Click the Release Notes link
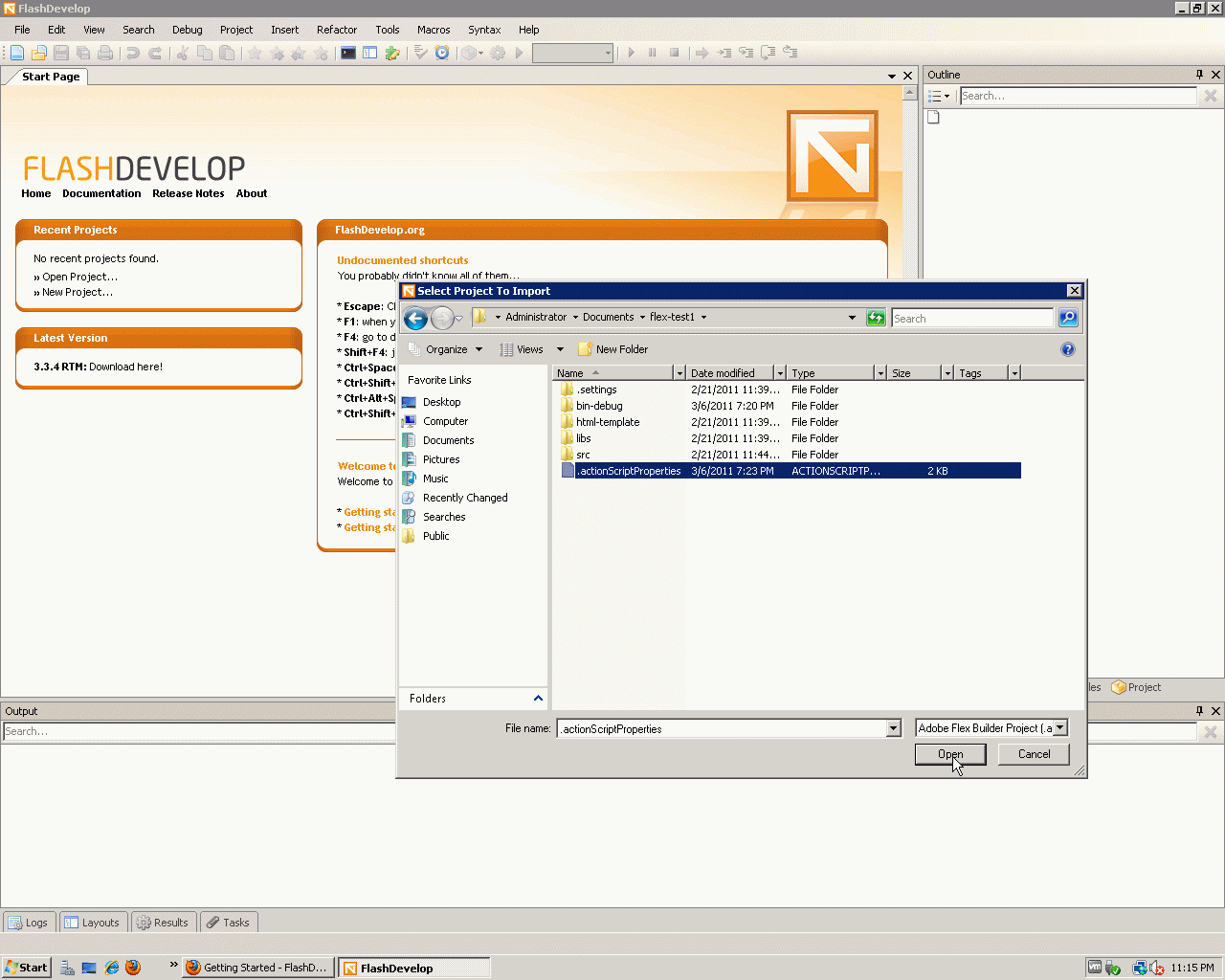The image size is (1225, 980). [188, 193]
